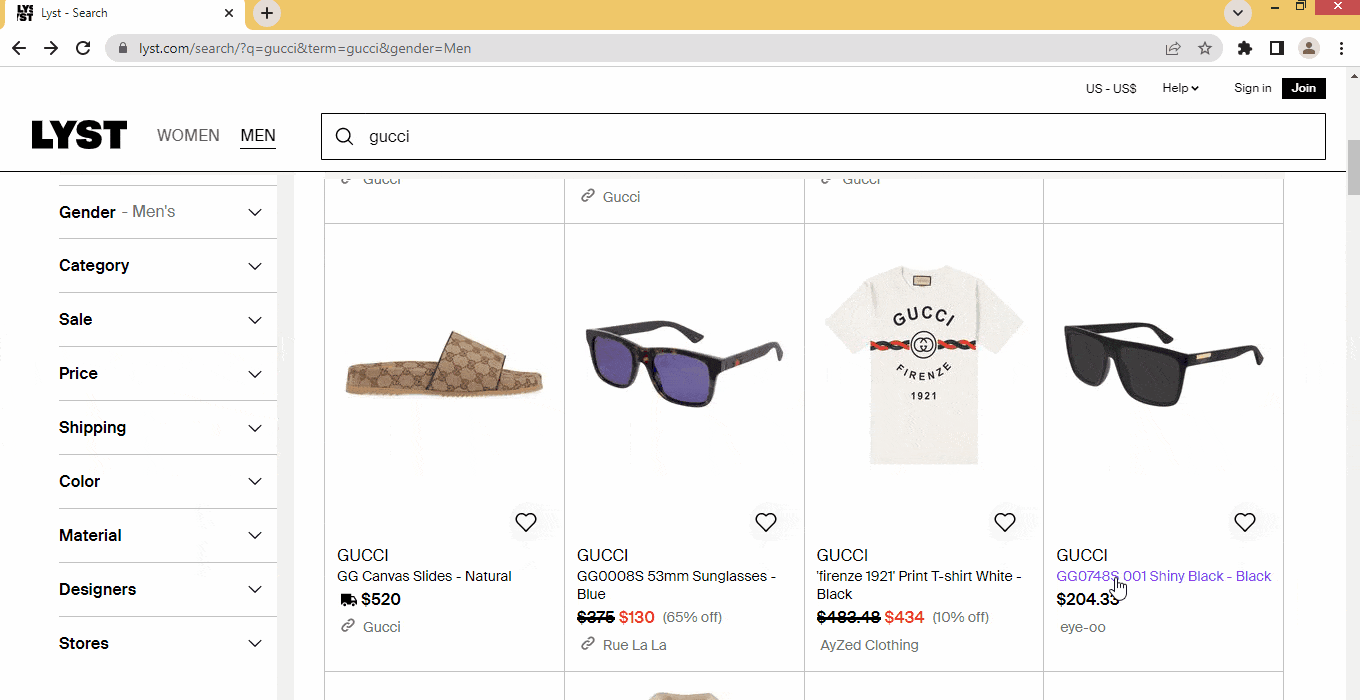Open the black sunglasses product image
This screenshot has height=700, width=1360.
1164,366
